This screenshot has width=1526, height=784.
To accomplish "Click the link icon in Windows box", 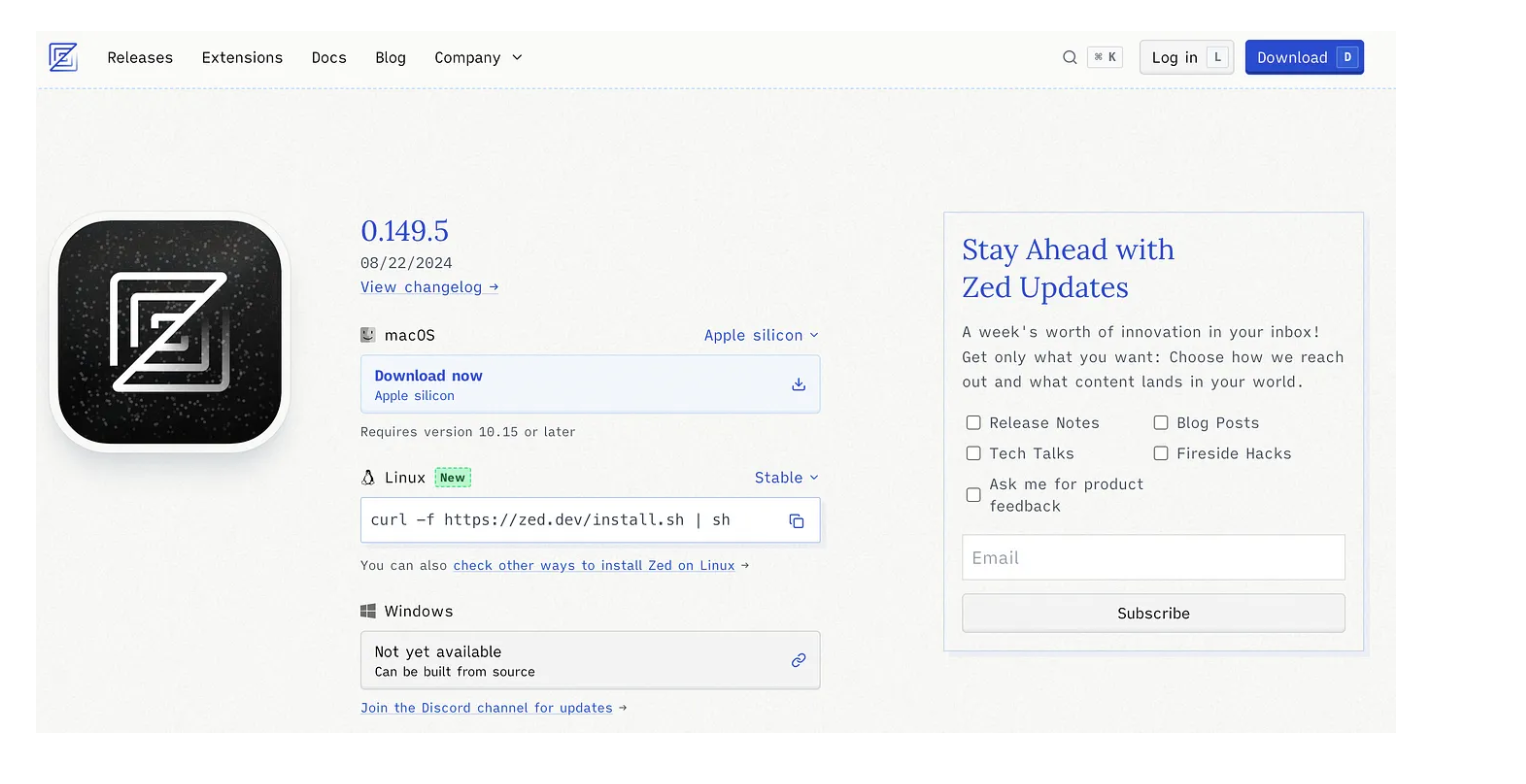I will [x=798, y=660].
